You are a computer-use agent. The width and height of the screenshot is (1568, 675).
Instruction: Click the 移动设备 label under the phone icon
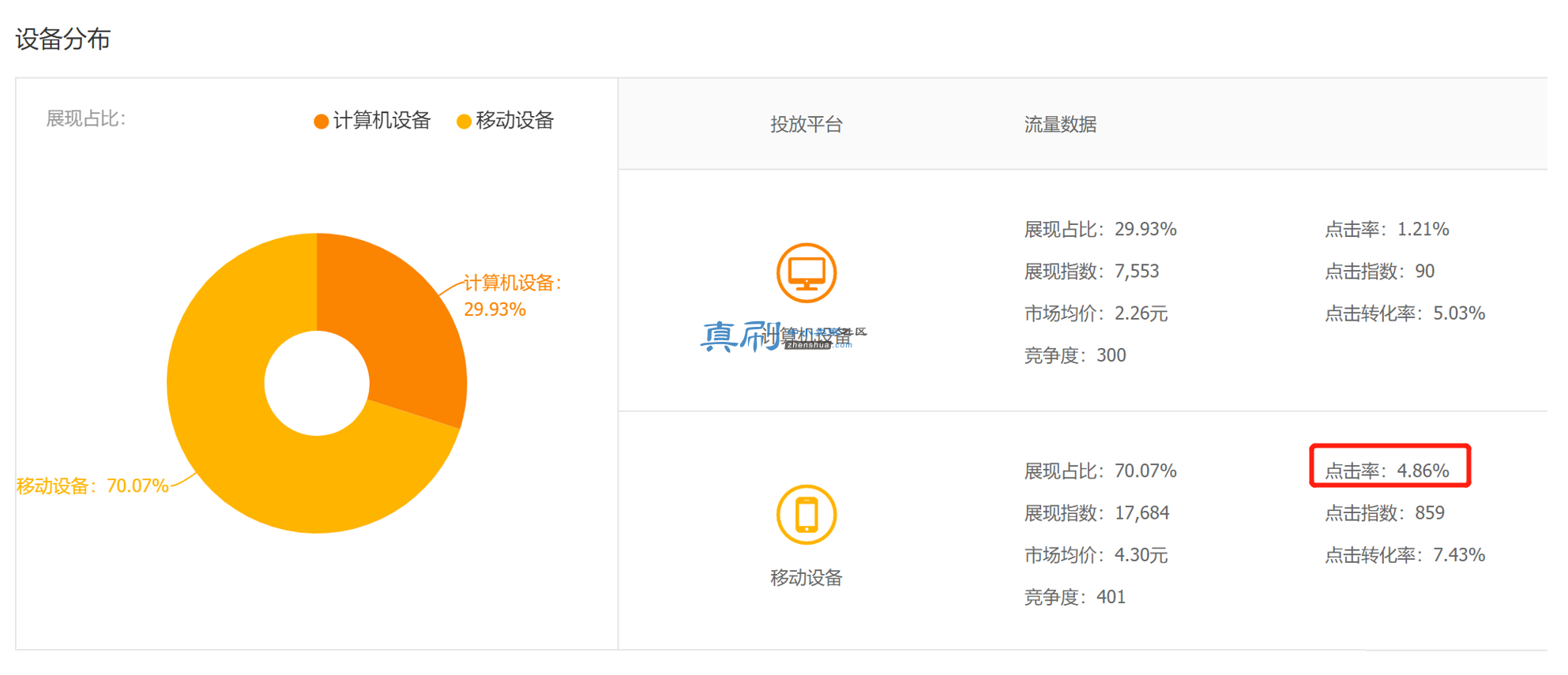click(x=807, y=578)
